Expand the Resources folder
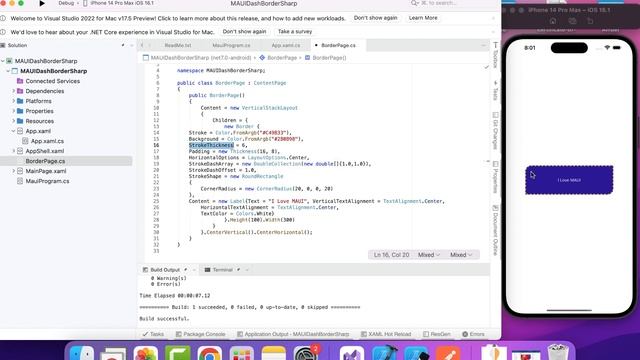640x360 pixels. coord(13,121)
